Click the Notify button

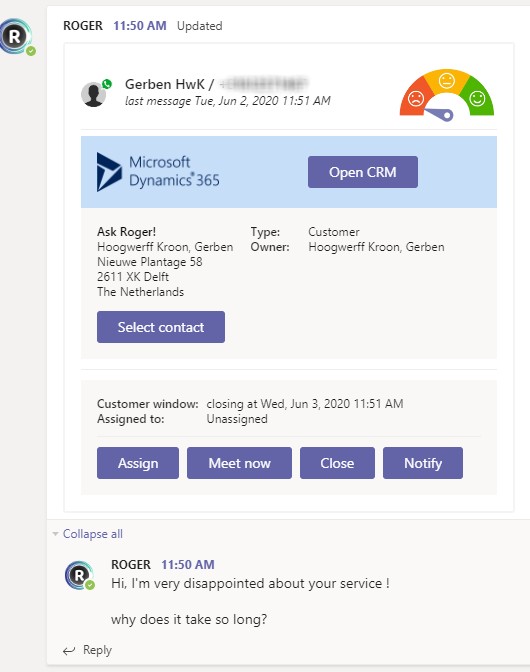click(423, 463)
